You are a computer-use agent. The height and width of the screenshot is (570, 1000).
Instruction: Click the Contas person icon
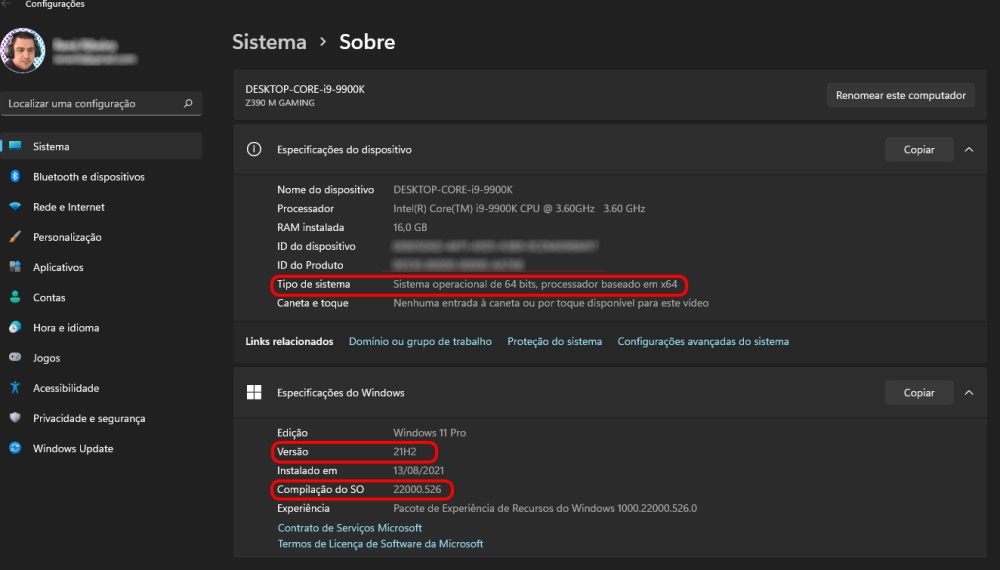(x=15, y=297)
